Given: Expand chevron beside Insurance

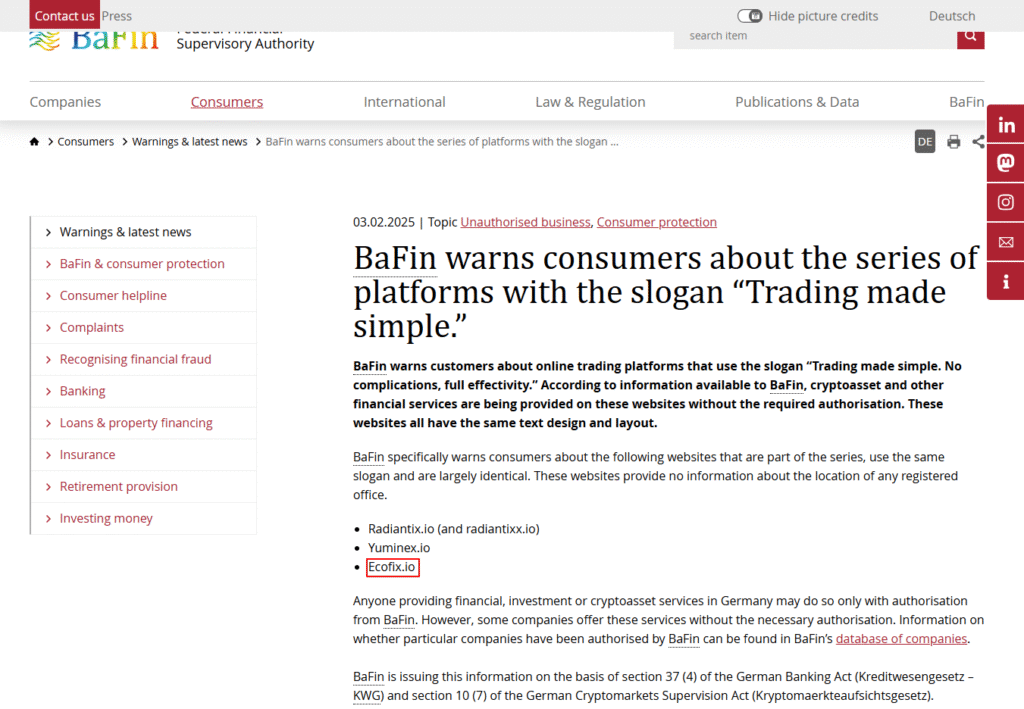Looking at the screenshot, I should click(48, 455).
